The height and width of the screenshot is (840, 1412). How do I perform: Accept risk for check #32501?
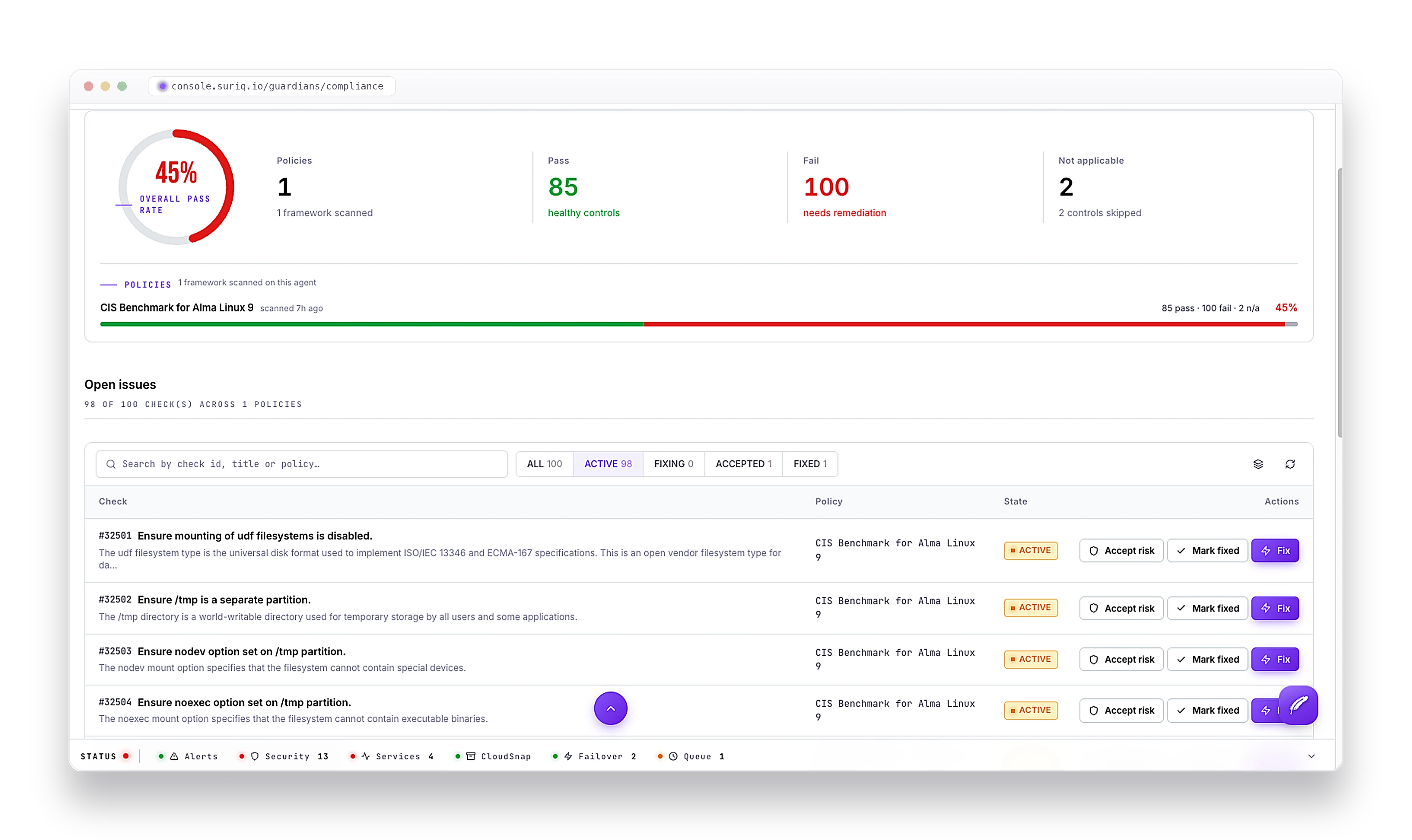[1121, 551]
